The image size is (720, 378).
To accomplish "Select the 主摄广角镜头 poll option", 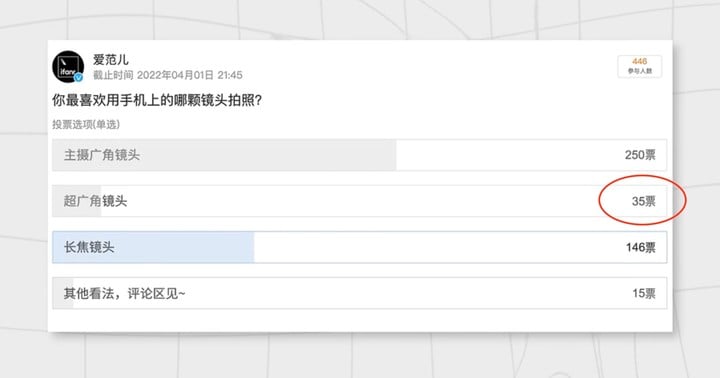I will click(360, 155).
